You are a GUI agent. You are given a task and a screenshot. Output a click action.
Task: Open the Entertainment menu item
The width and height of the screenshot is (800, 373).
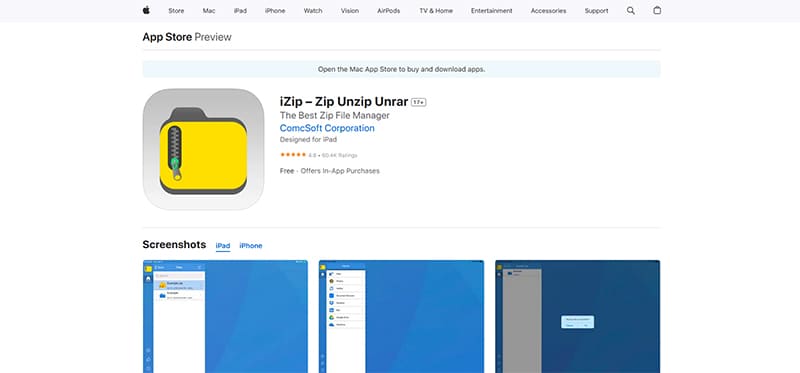coord(491,11)
